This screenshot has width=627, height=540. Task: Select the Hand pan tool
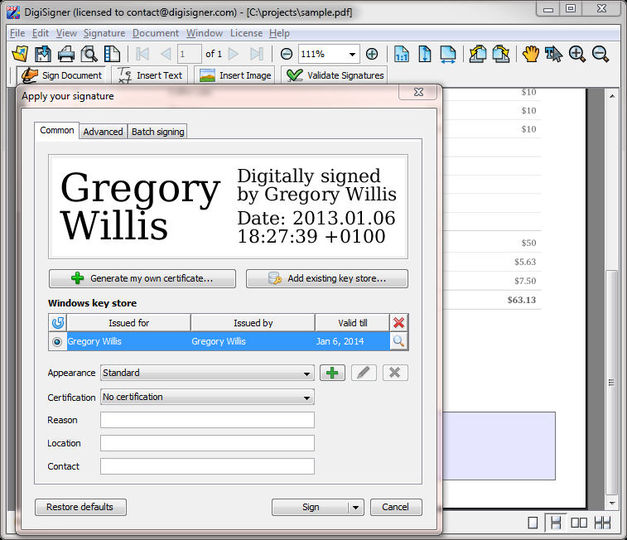[x=531, y=54]
